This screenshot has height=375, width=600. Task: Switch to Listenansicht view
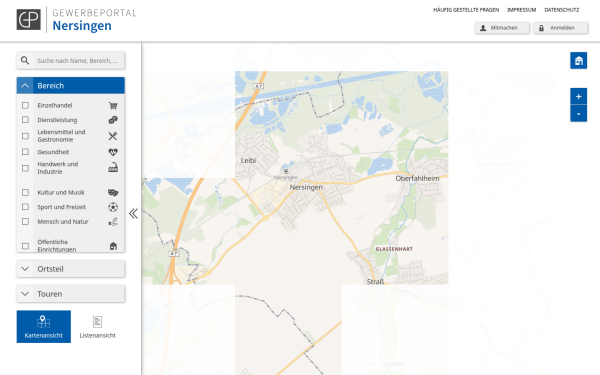(x=98, y=326)
